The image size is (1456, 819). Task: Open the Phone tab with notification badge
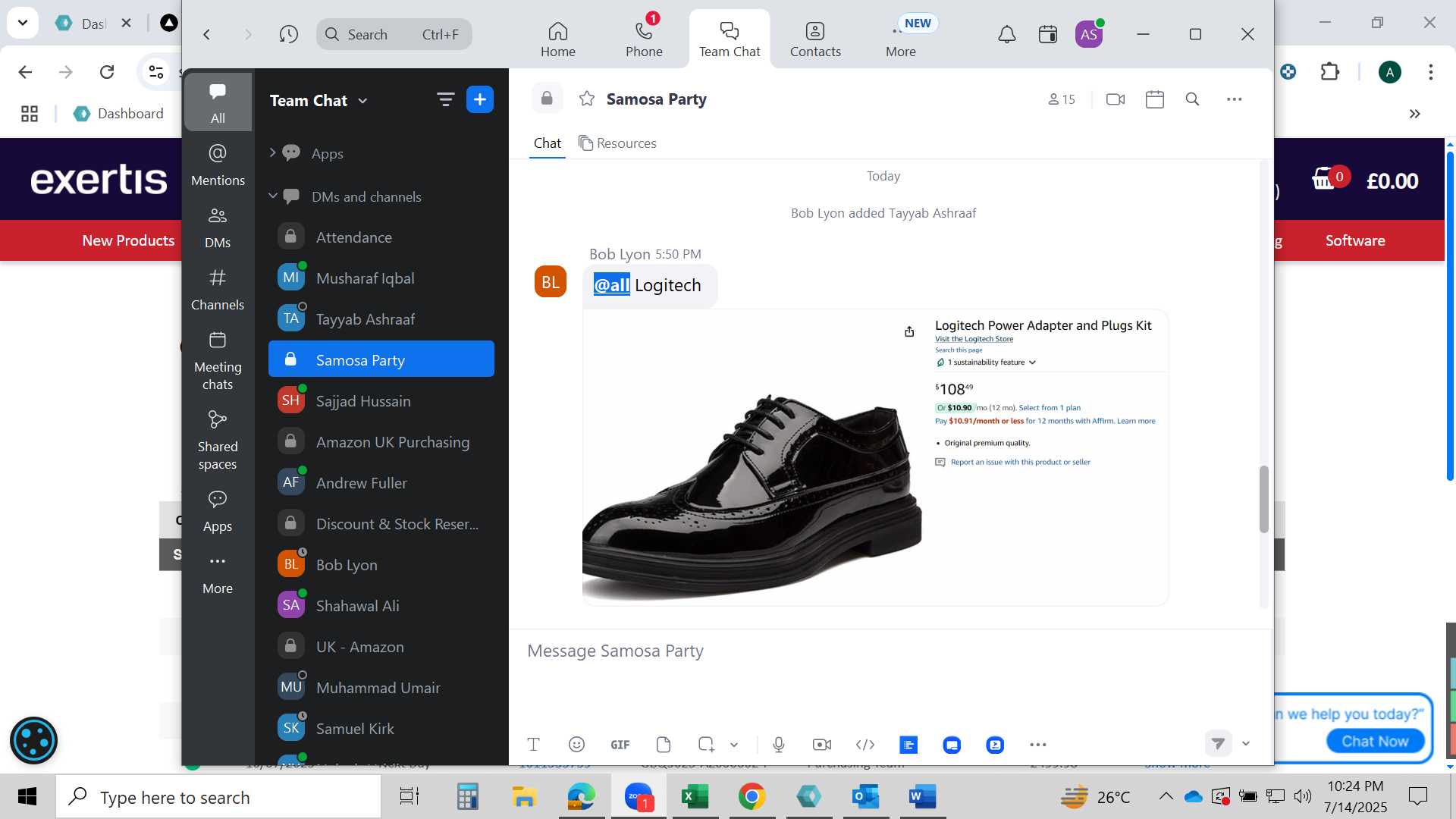pos(644,39)
